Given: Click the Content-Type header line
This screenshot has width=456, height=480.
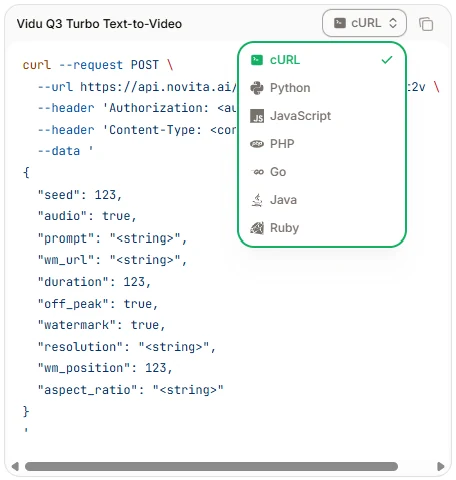Looking at the screenshot, I should pyautogui.click(x=137, y=130).
